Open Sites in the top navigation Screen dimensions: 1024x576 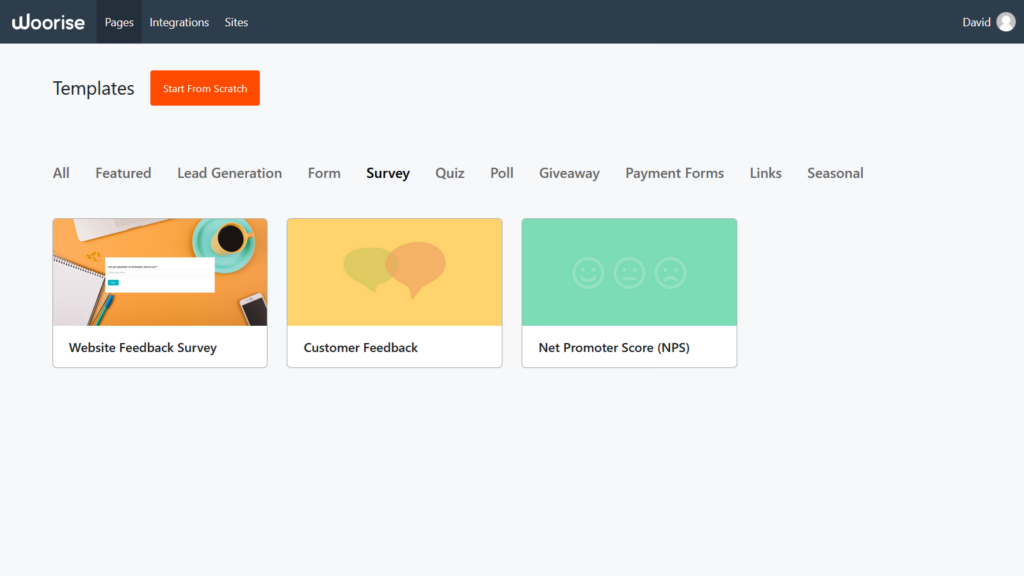coord(236,22)
